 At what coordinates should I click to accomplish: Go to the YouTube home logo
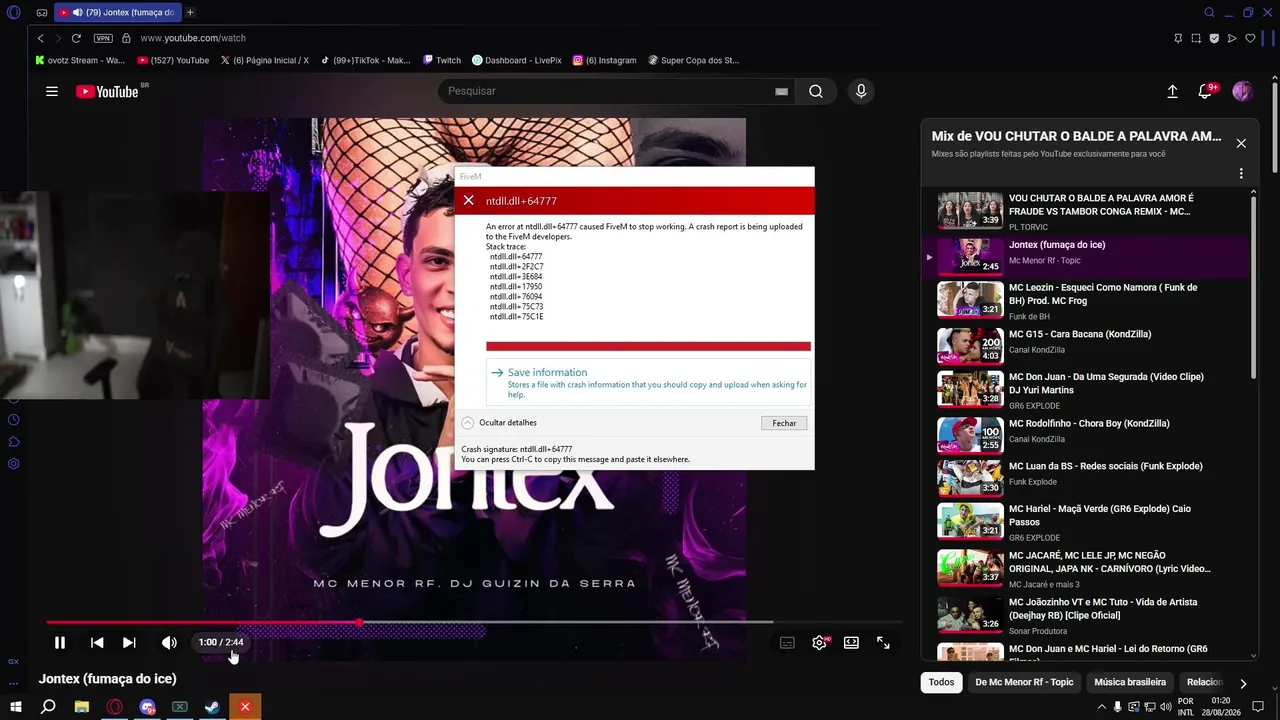(107, 92)
